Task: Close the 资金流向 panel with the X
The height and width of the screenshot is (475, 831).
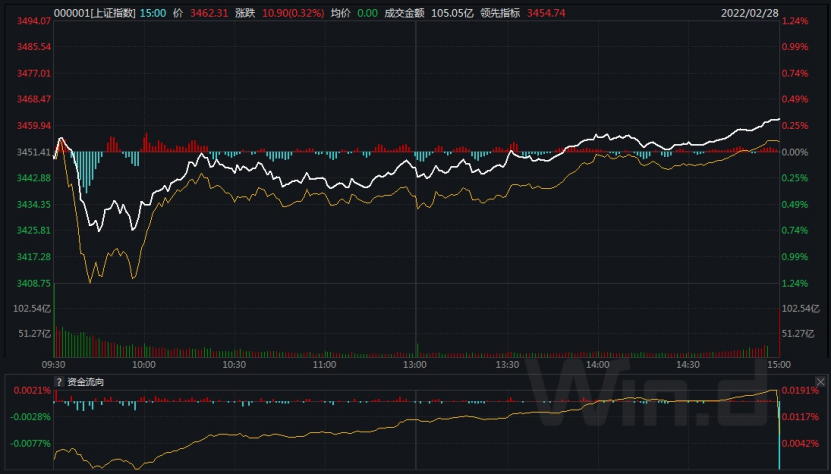Action: 820,382
